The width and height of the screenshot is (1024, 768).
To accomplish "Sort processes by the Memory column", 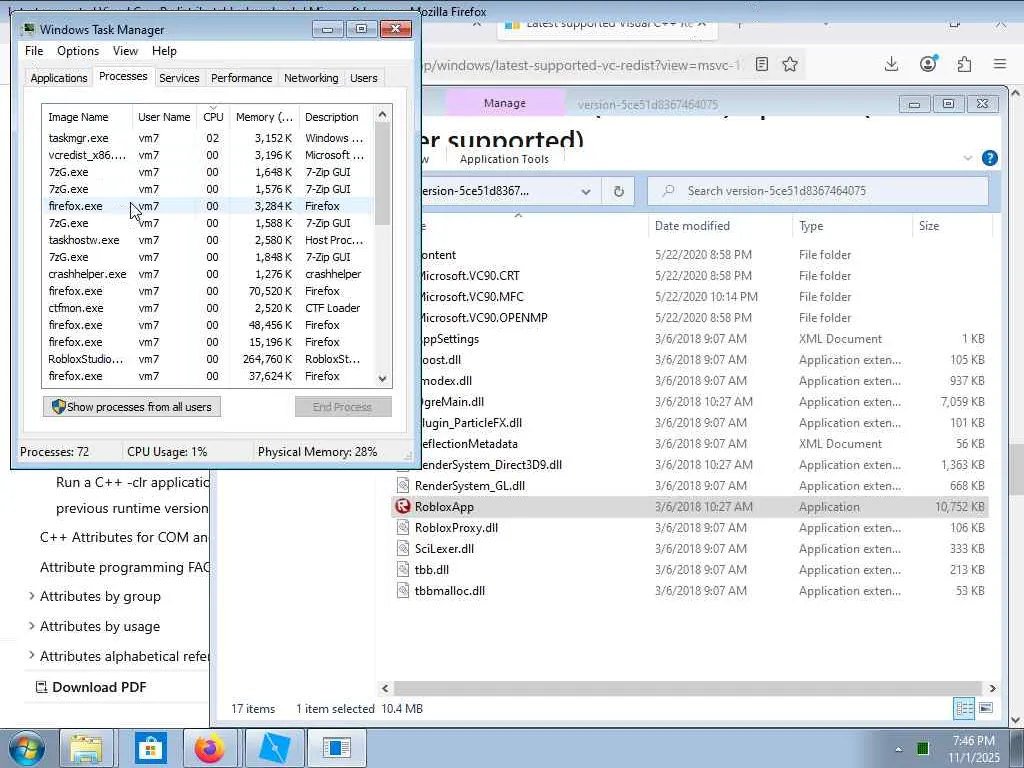I will pos(264,117).
